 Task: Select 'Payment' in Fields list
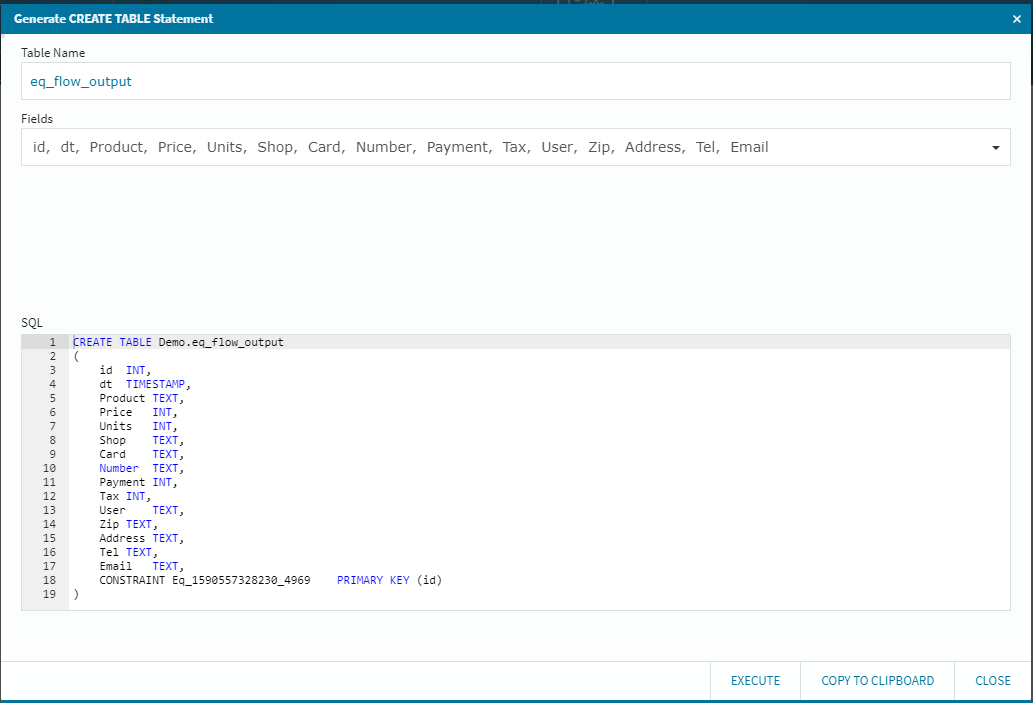[x=457, y=147]
